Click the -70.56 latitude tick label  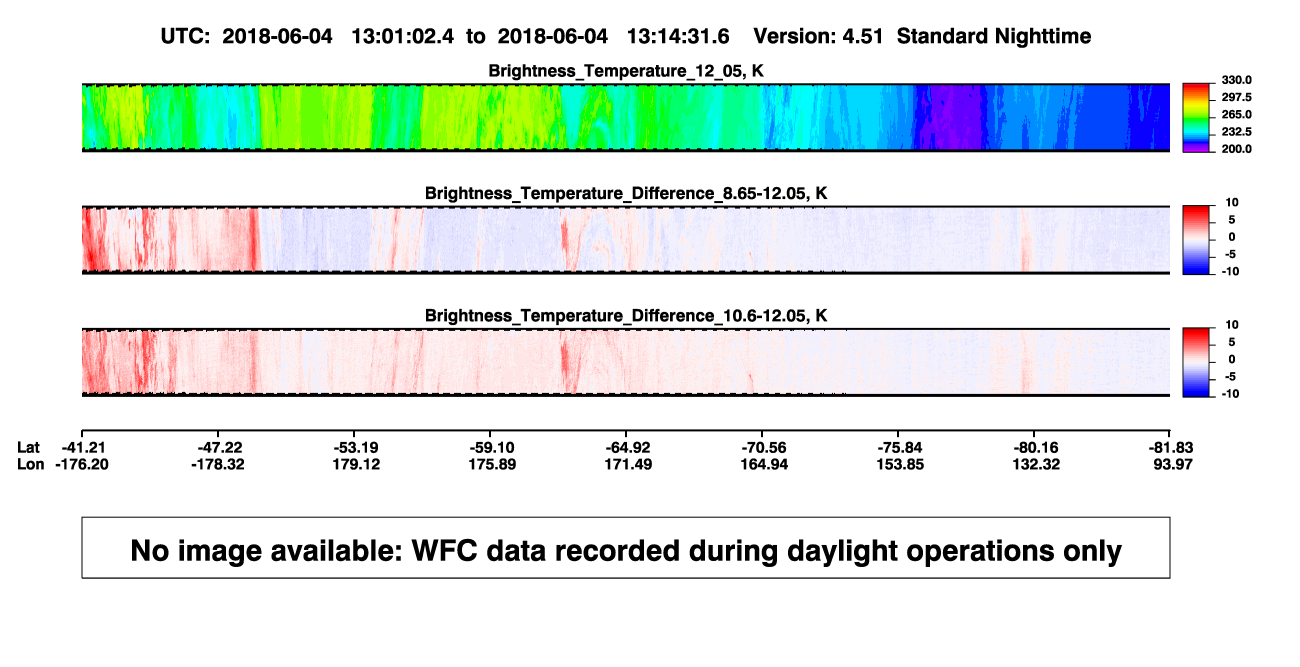click(762, 447)
